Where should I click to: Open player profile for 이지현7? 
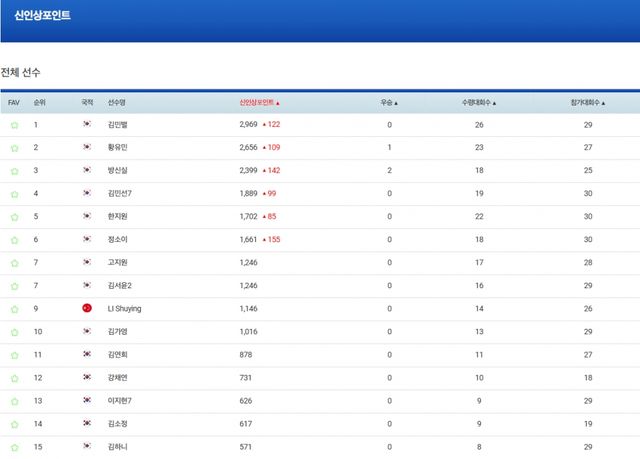[x=119, y=401]
